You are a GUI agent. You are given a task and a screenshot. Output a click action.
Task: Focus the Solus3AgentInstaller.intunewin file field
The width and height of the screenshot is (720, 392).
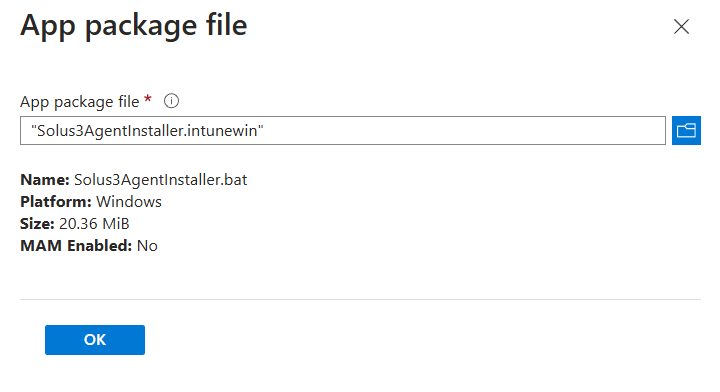click(343, 130)
